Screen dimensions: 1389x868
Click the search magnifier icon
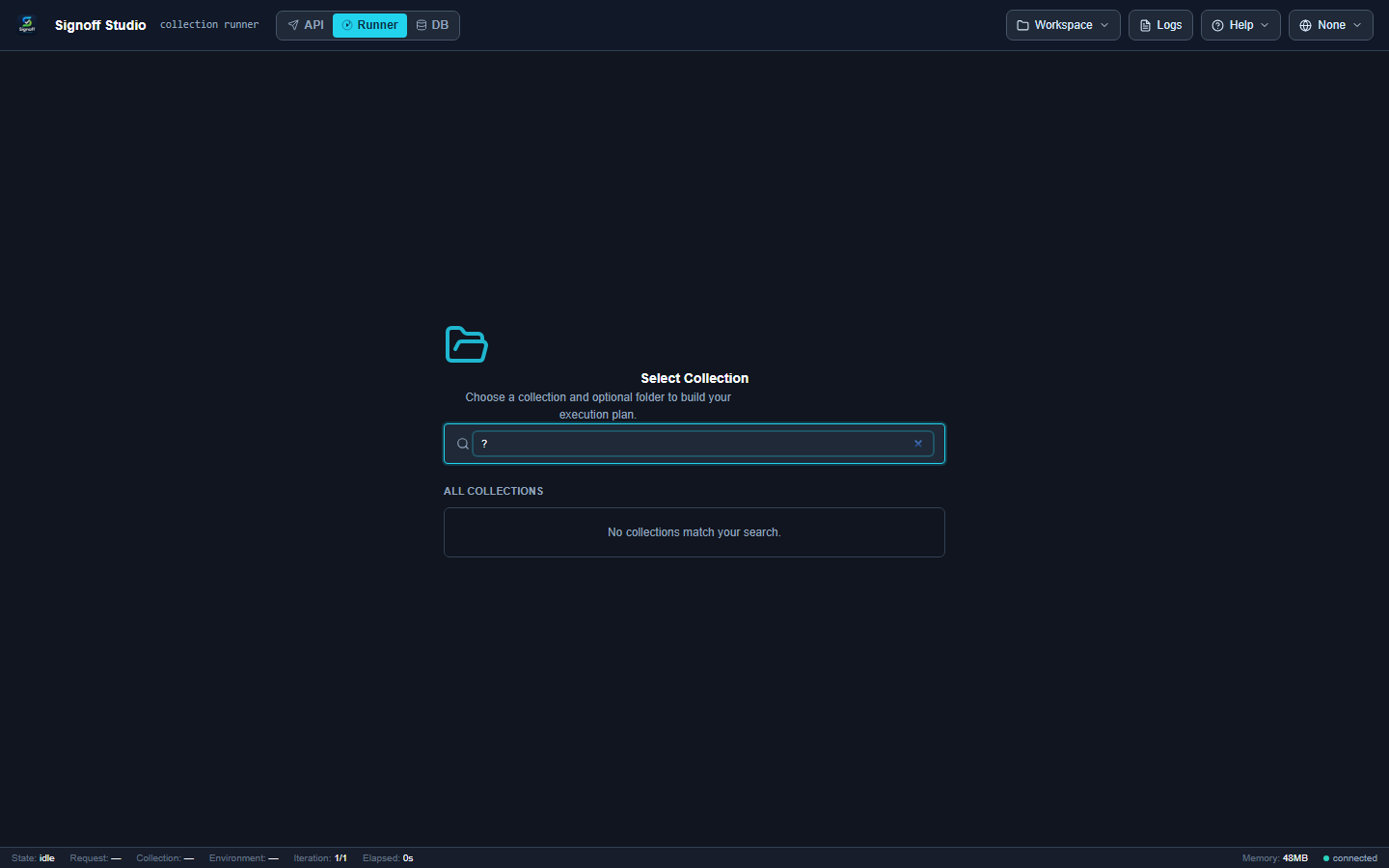tap(463, 444)
